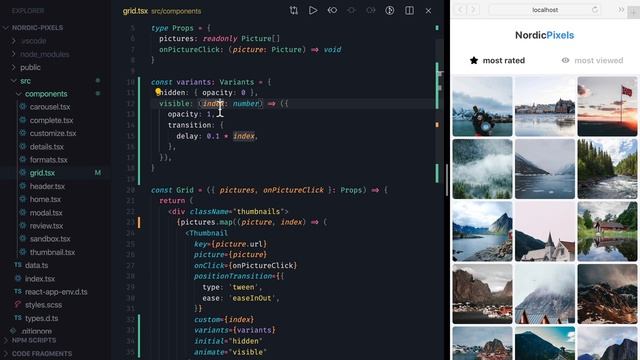Viewport: 640px width, 360px height.
Task: Open thumbnail.tsx in the explorer
Action: [x=52, y=252]
